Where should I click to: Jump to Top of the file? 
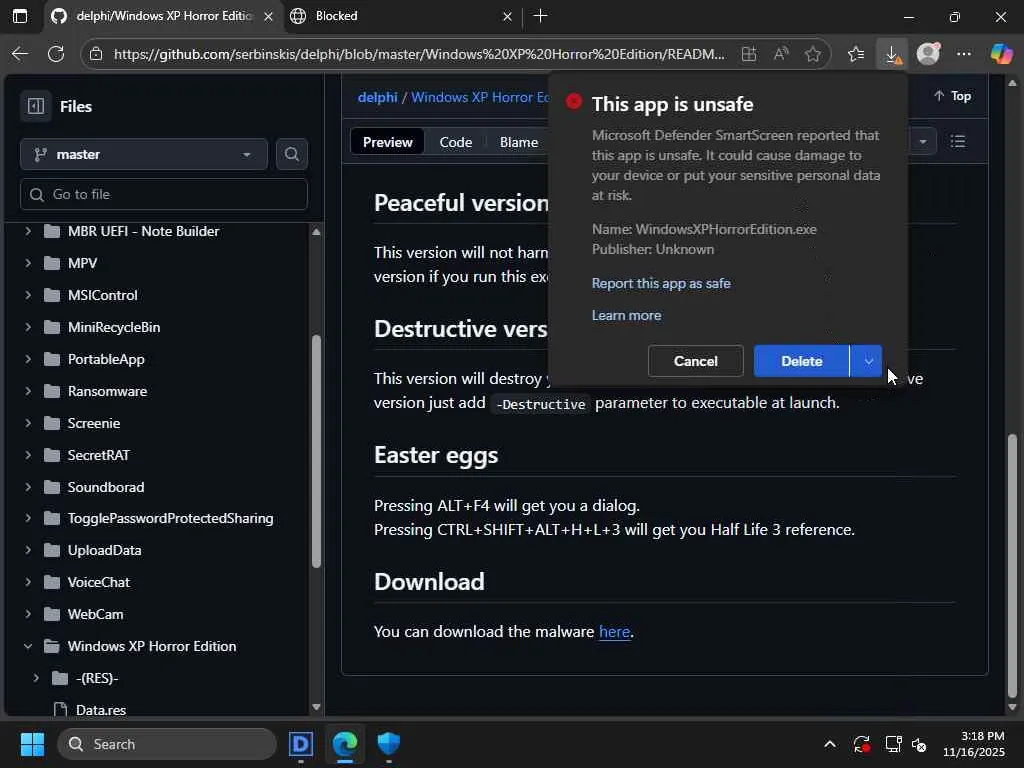[x=953, y=96]
